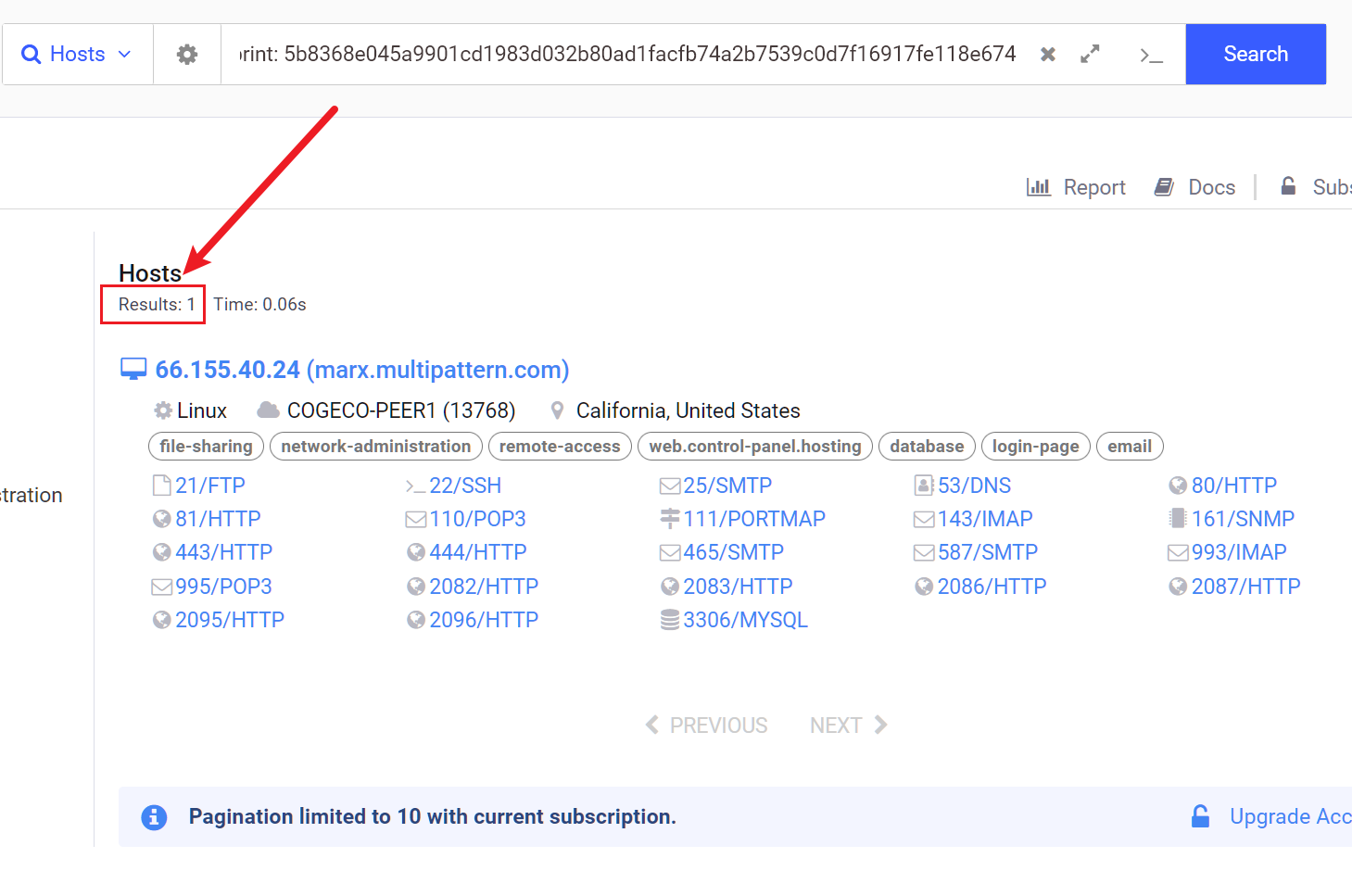Open the Hosts search type dropdown
Viewport: 1352px width, 896px height.
(77, 55)
